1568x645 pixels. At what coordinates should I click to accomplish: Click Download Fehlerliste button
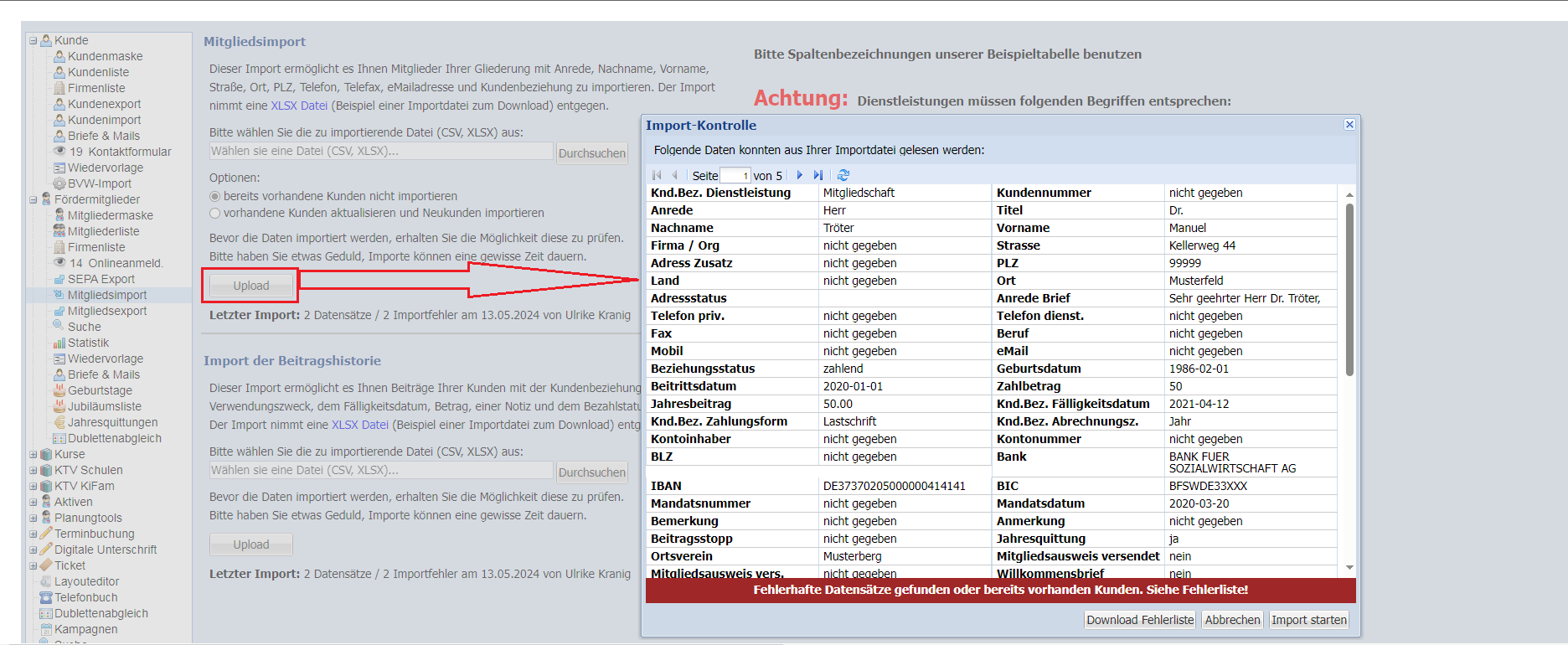point(1140,620)
